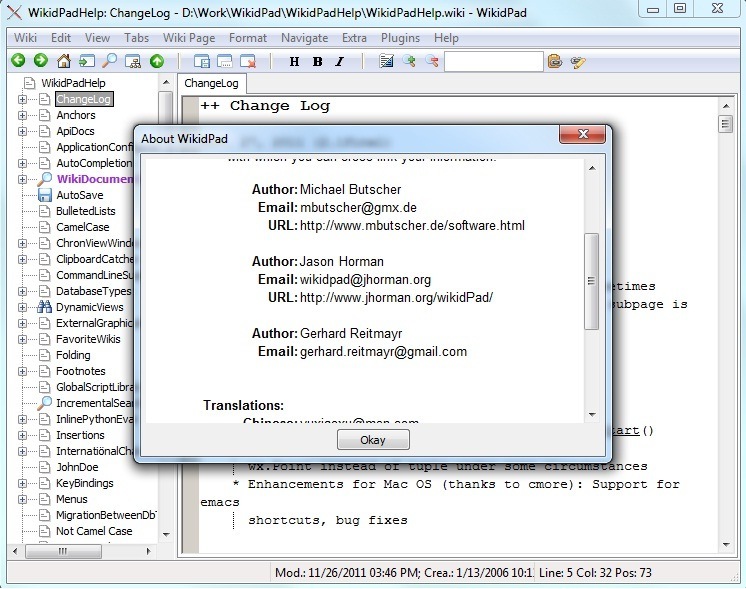
Task: Close the About WikidPad dialog
Action: [583, 134]
